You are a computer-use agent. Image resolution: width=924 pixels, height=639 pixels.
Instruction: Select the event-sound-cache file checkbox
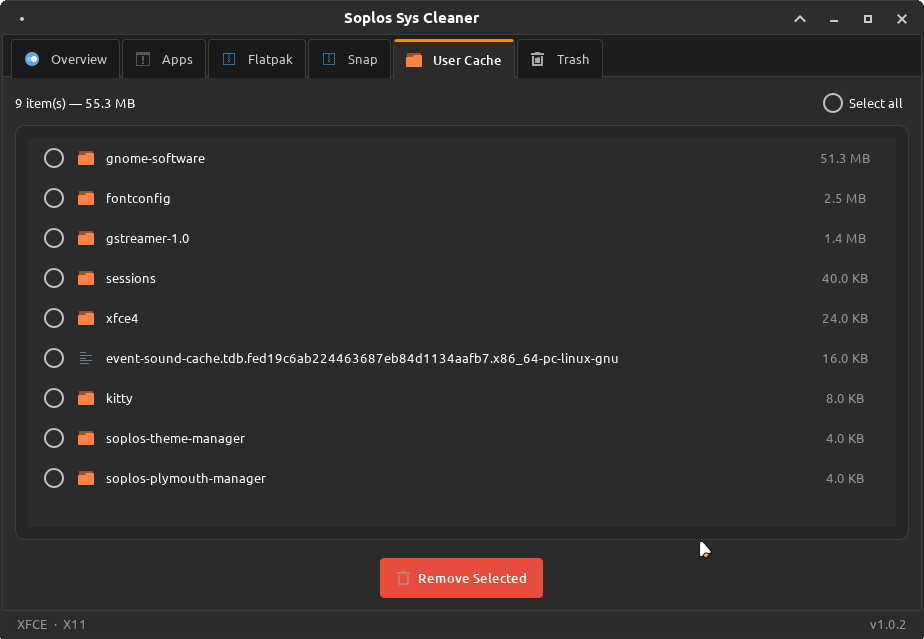(x=54, y=358)
